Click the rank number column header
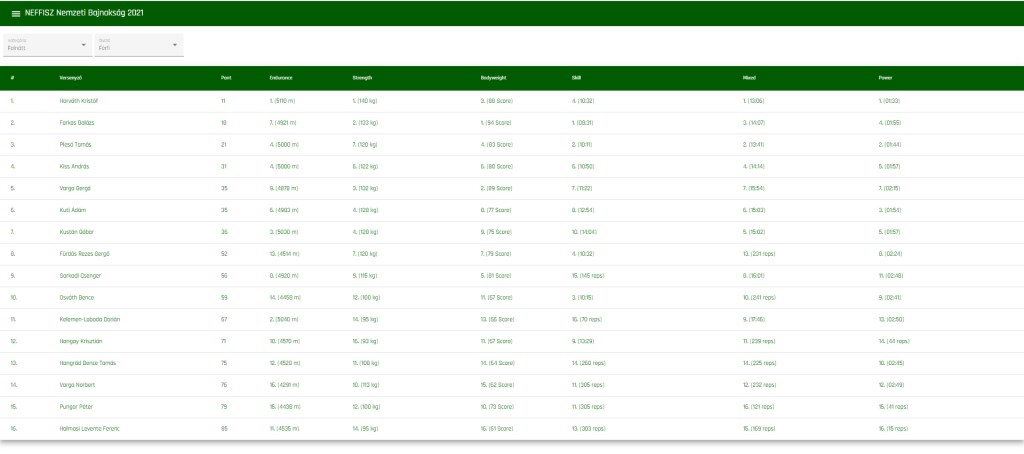Viewport: 1024px width, 454px height. click(12, 77)
